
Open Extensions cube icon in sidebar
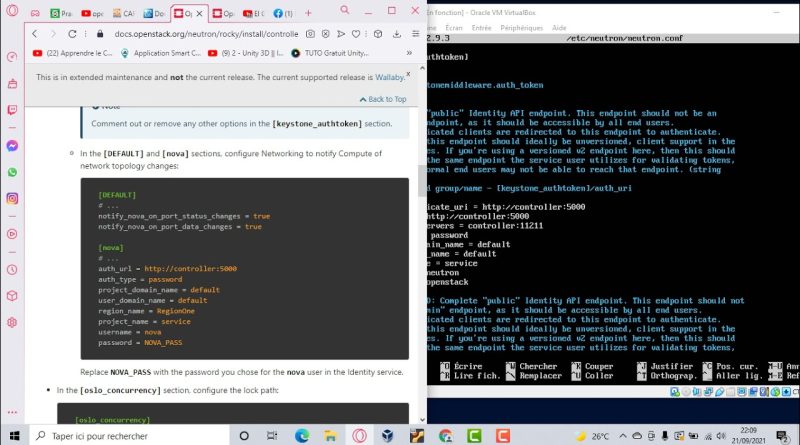tap(12, 296)
